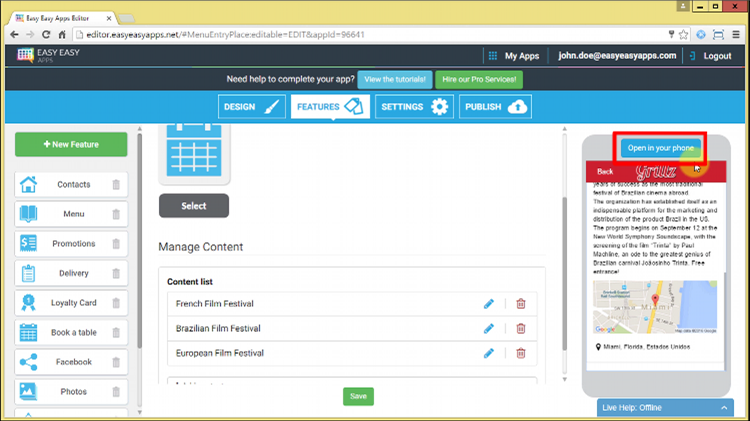
Task: Delete the Loyalty Card feature
Action: [x=116, y=303]
